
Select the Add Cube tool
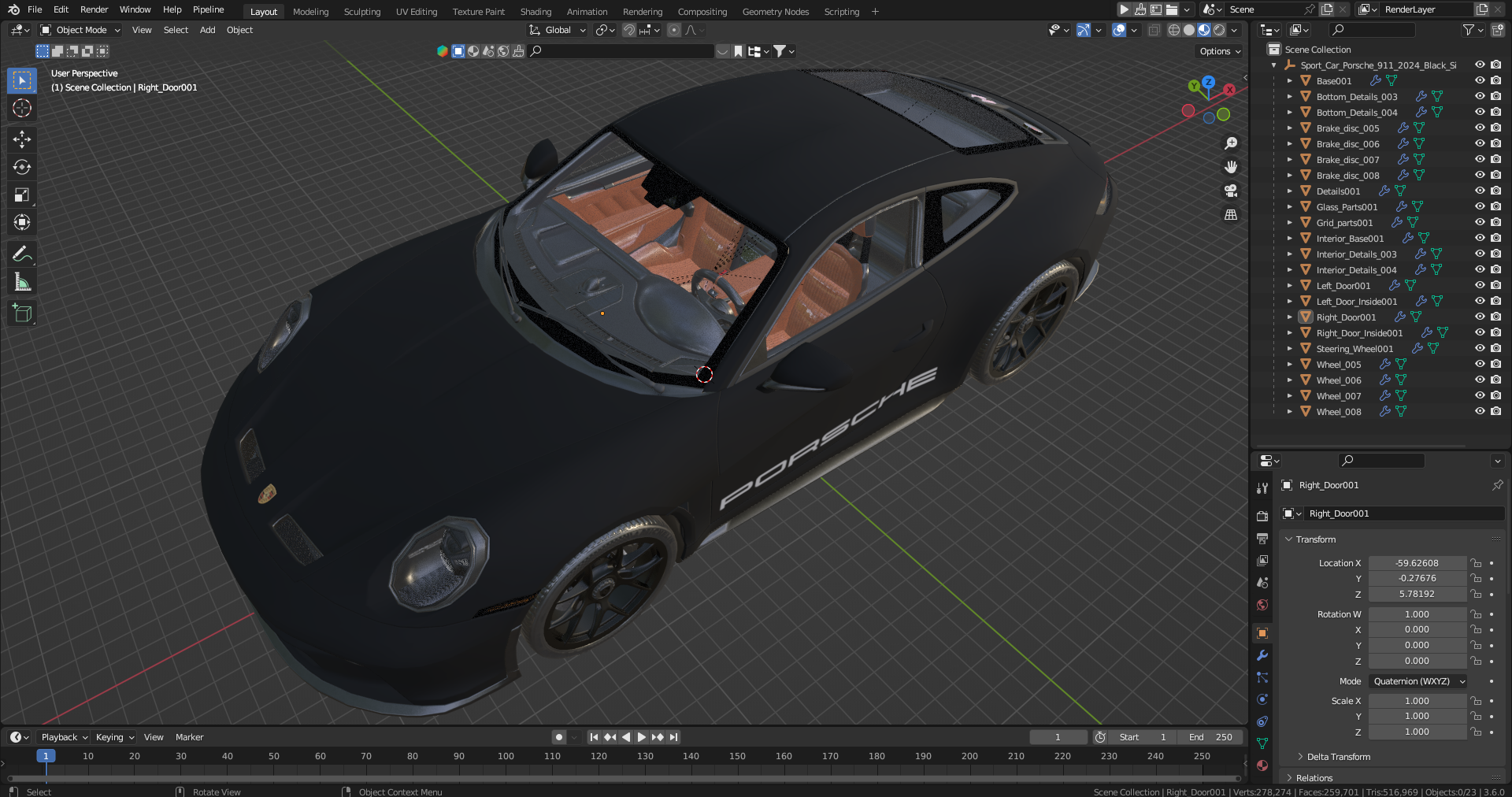pos(22,313)
